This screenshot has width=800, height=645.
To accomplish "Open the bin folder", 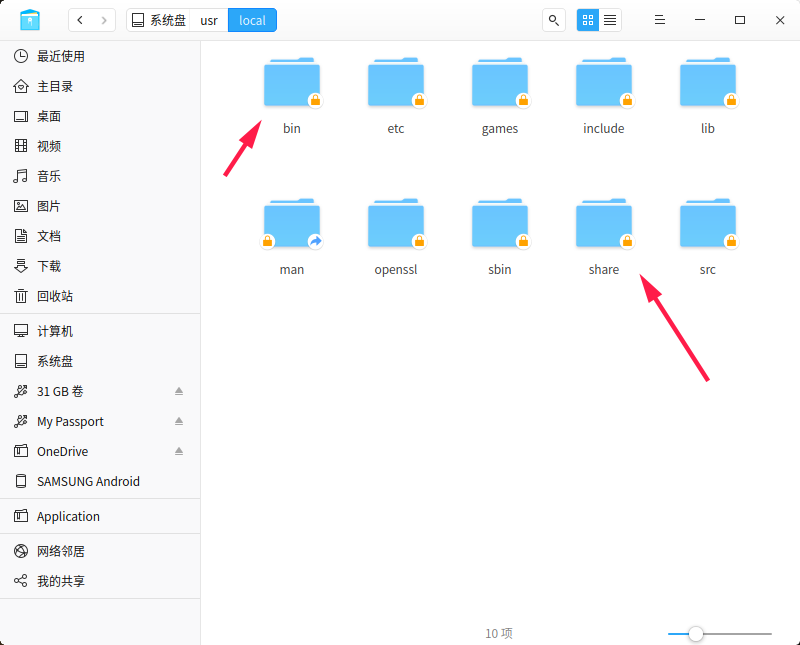I will (292, 83).
